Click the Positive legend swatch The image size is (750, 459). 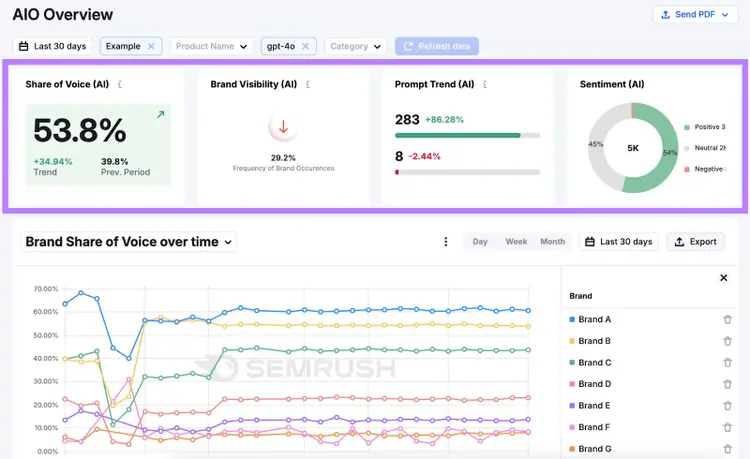687,127
